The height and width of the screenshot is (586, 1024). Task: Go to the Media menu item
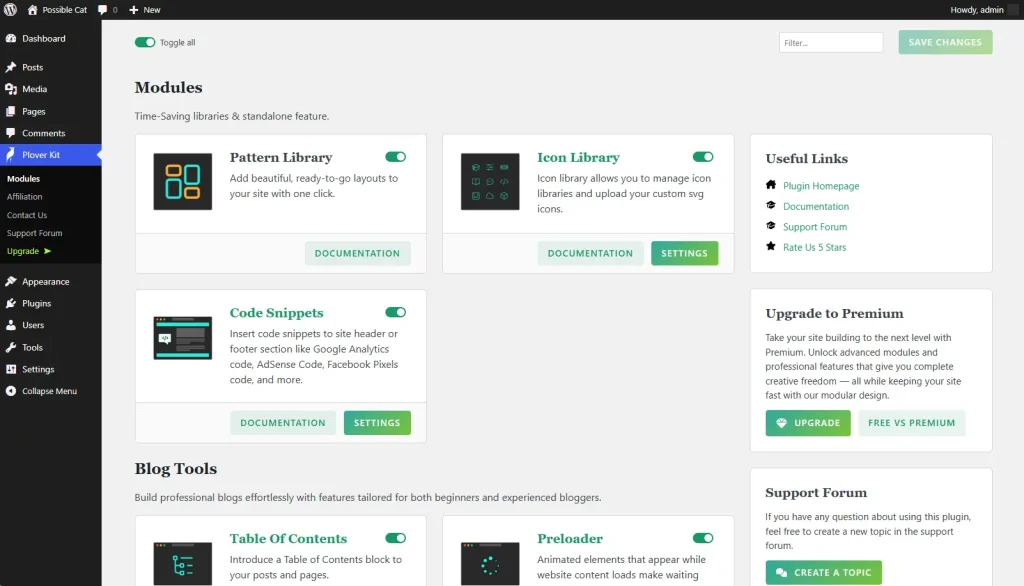35,89
